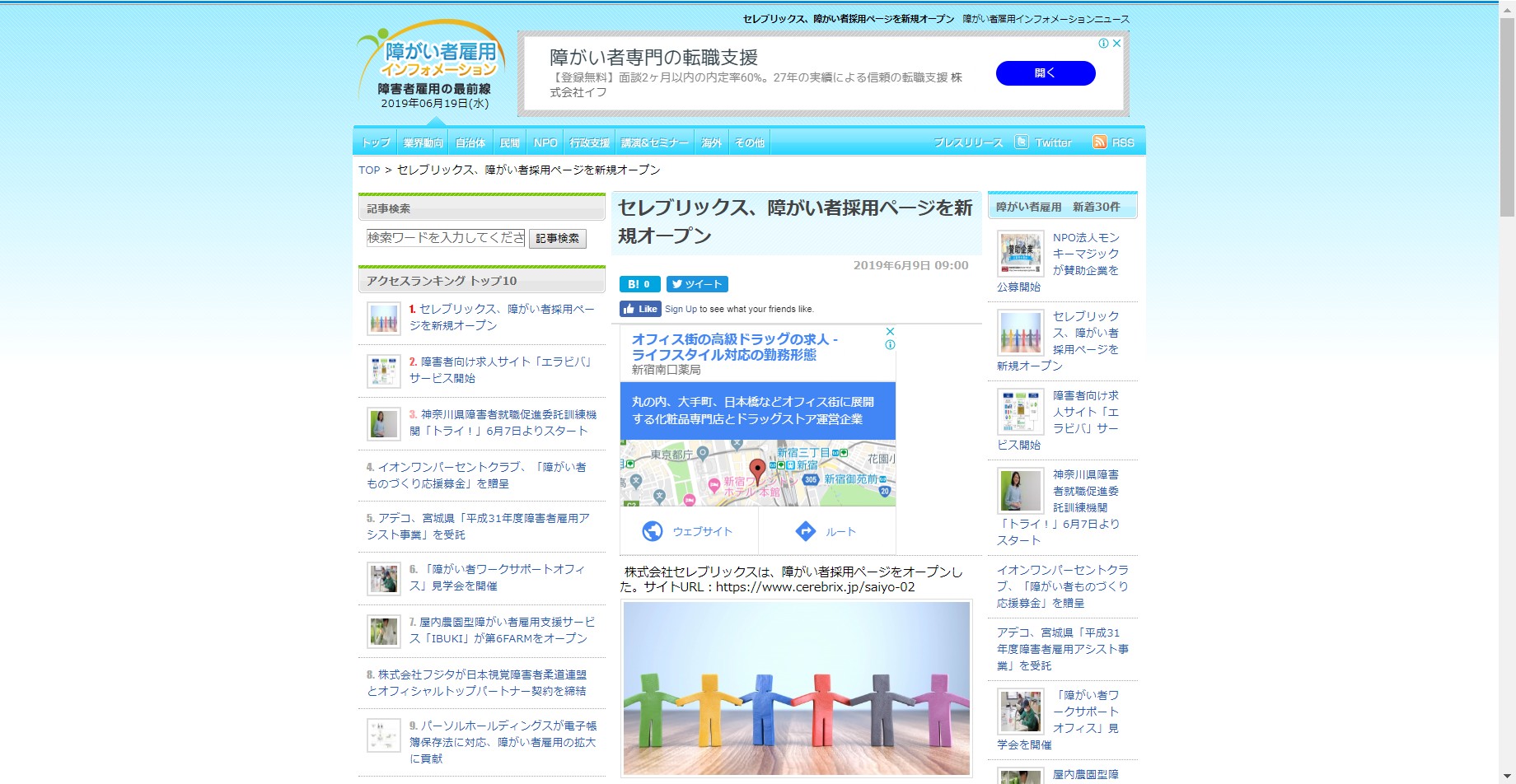Open the 民間 menu item

[510, 142]
